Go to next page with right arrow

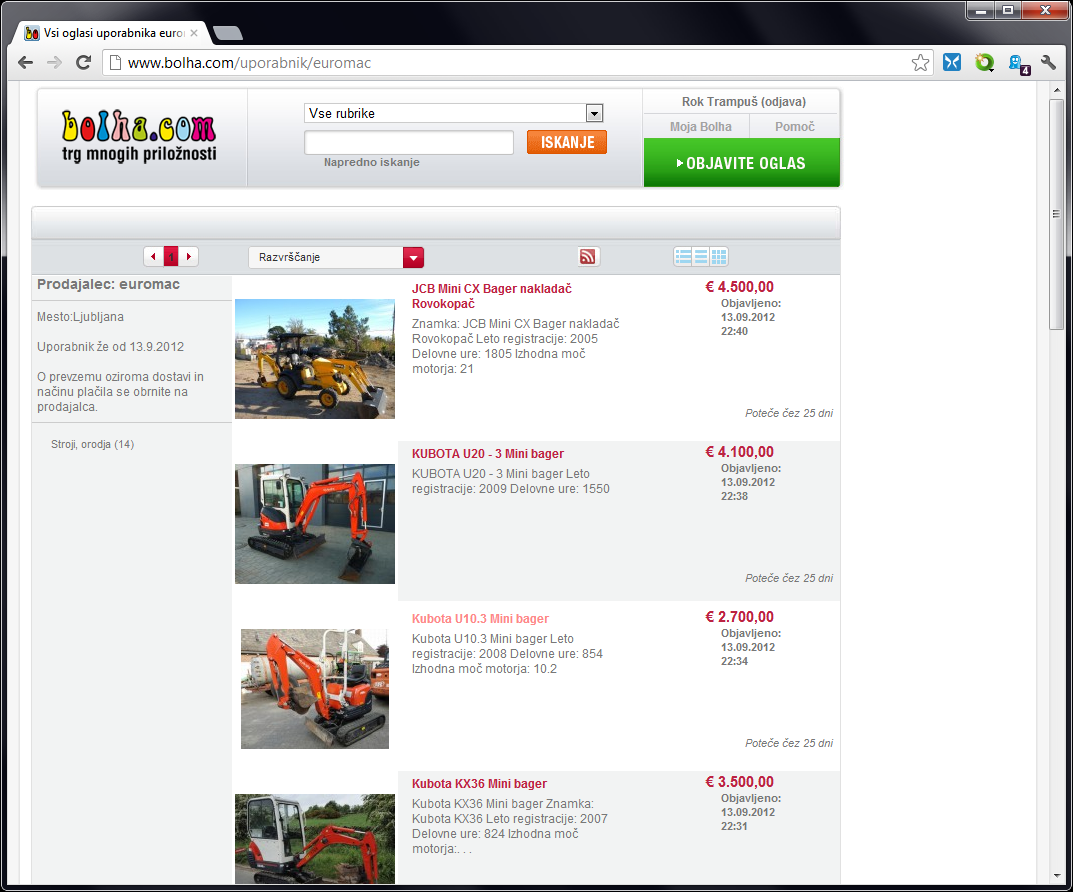[x=189, y=257]
